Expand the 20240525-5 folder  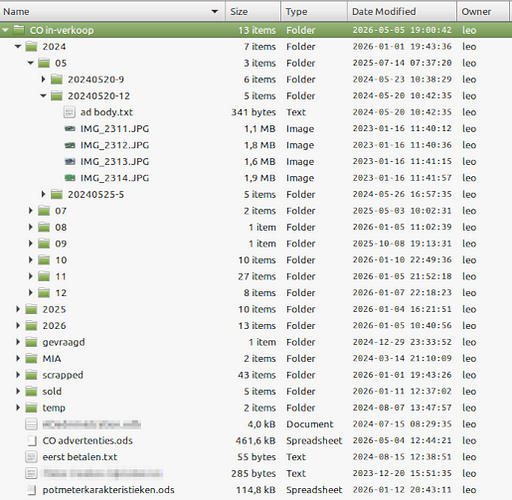tap(43, 194)
